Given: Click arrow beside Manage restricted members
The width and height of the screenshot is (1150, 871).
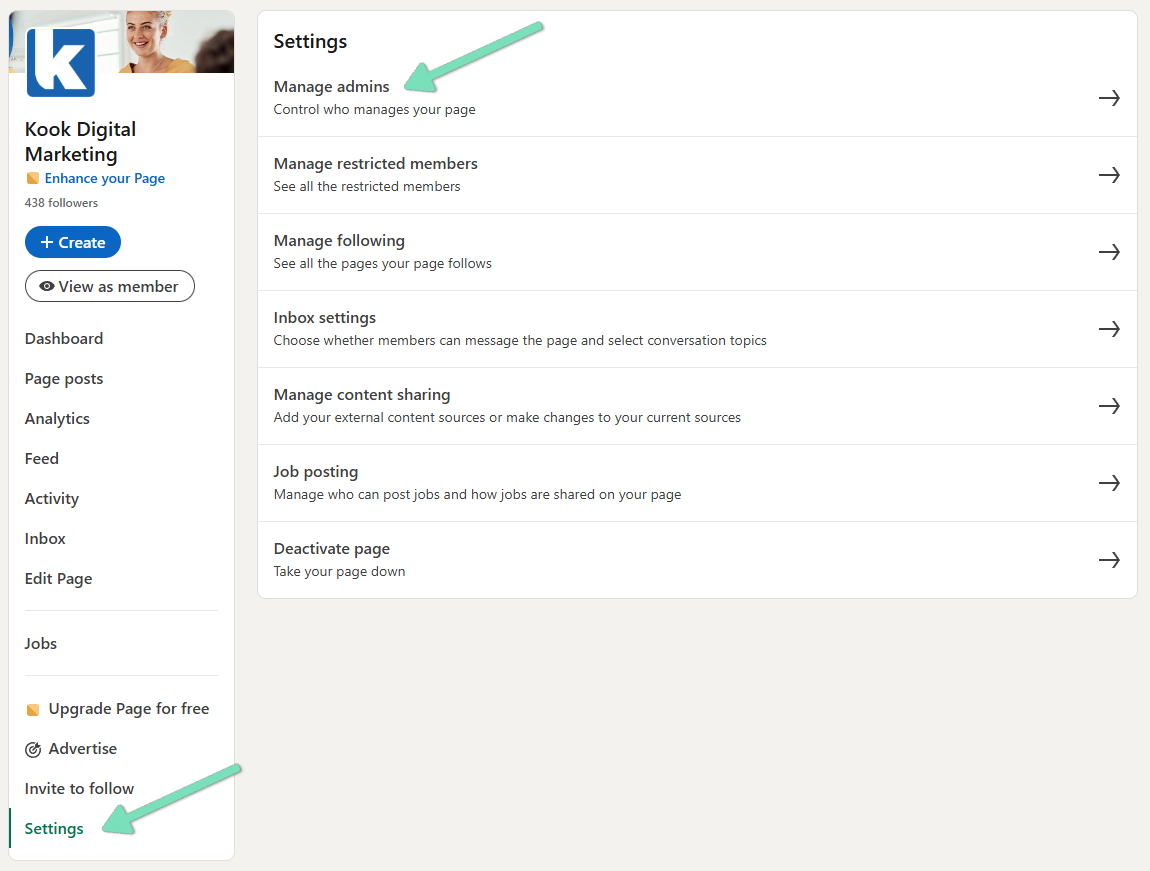Looking at the screenshot, I should [x=1109, y=175].
